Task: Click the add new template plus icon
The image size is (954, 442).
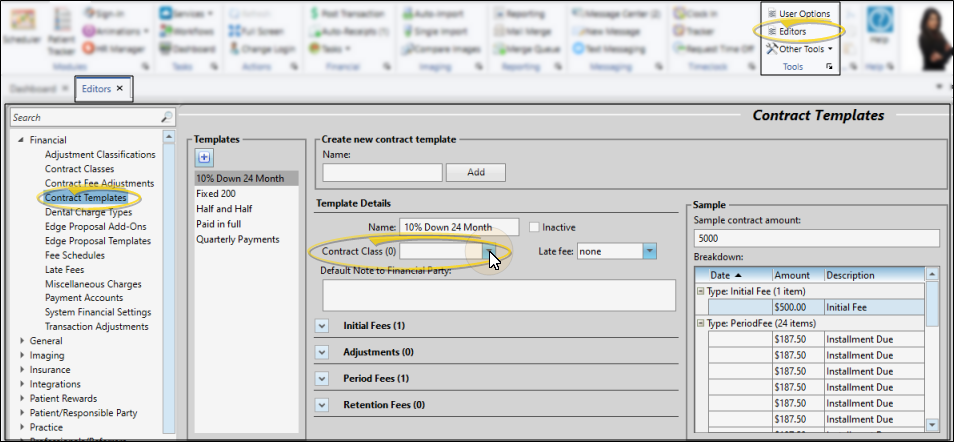Action: pos(203,157)
